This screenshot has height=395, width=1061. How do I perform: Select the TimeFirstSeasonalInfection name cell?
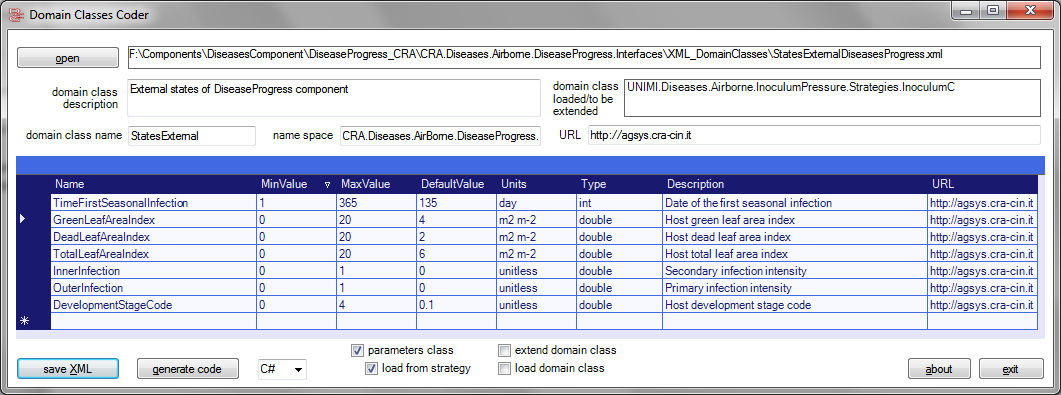154,203
